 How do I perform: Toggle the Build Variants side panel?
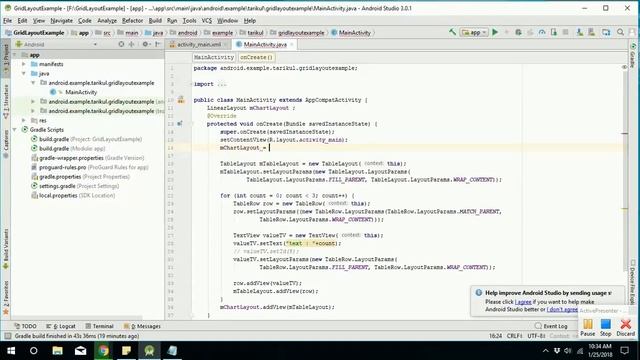[6, 249]
